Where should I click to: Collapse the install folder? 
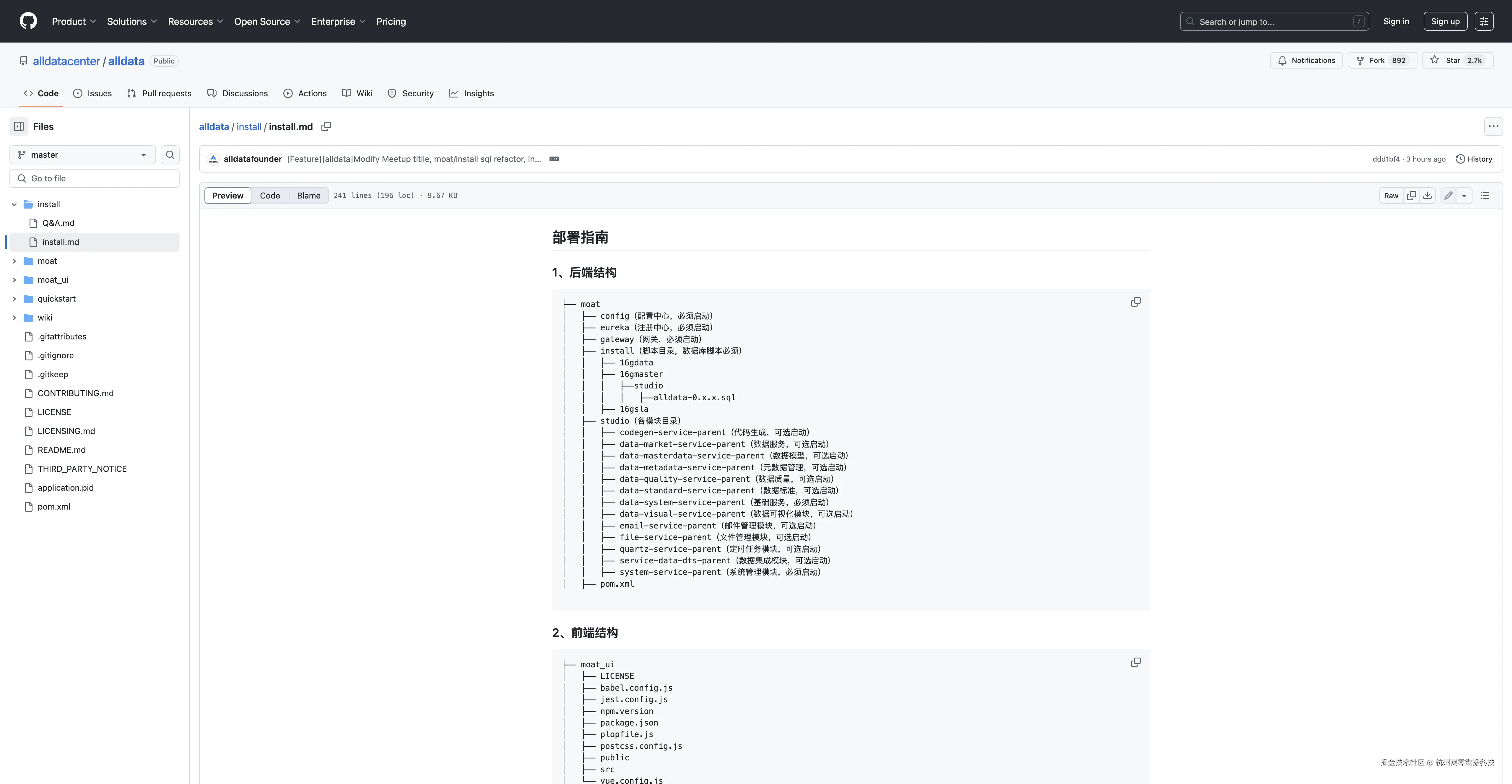point(14,204)
